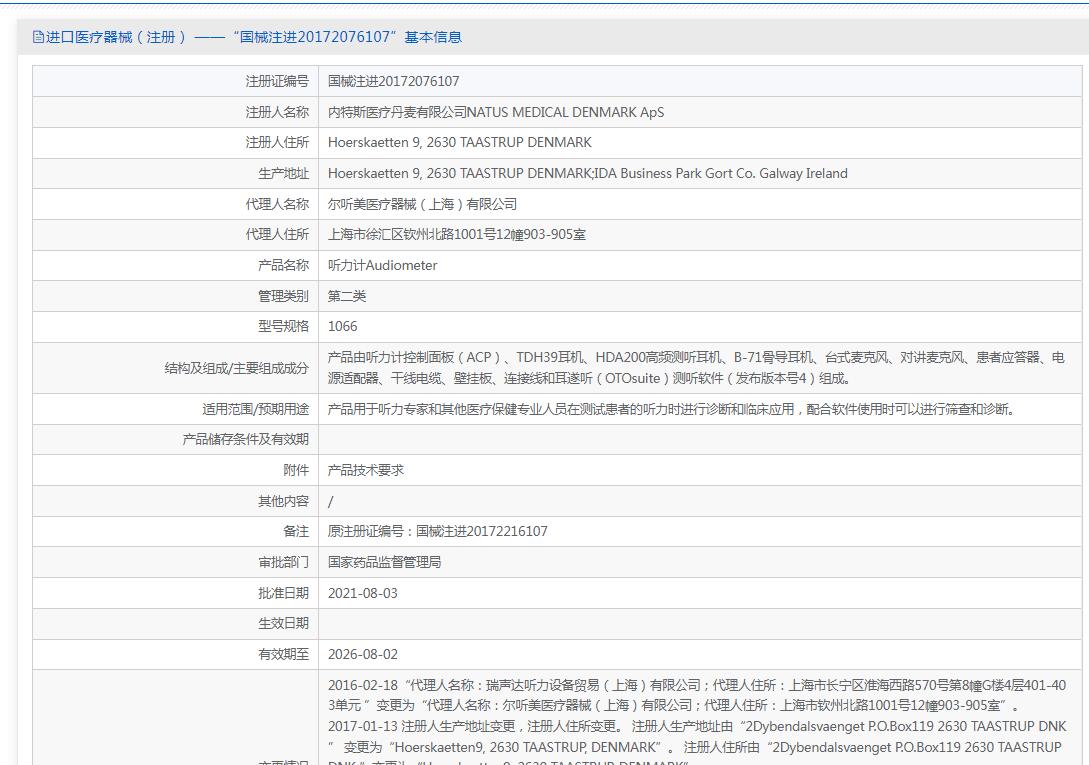Select registration number value 国械注进20172076107
The image size is (1089, 765).
(x=393, y=81)
